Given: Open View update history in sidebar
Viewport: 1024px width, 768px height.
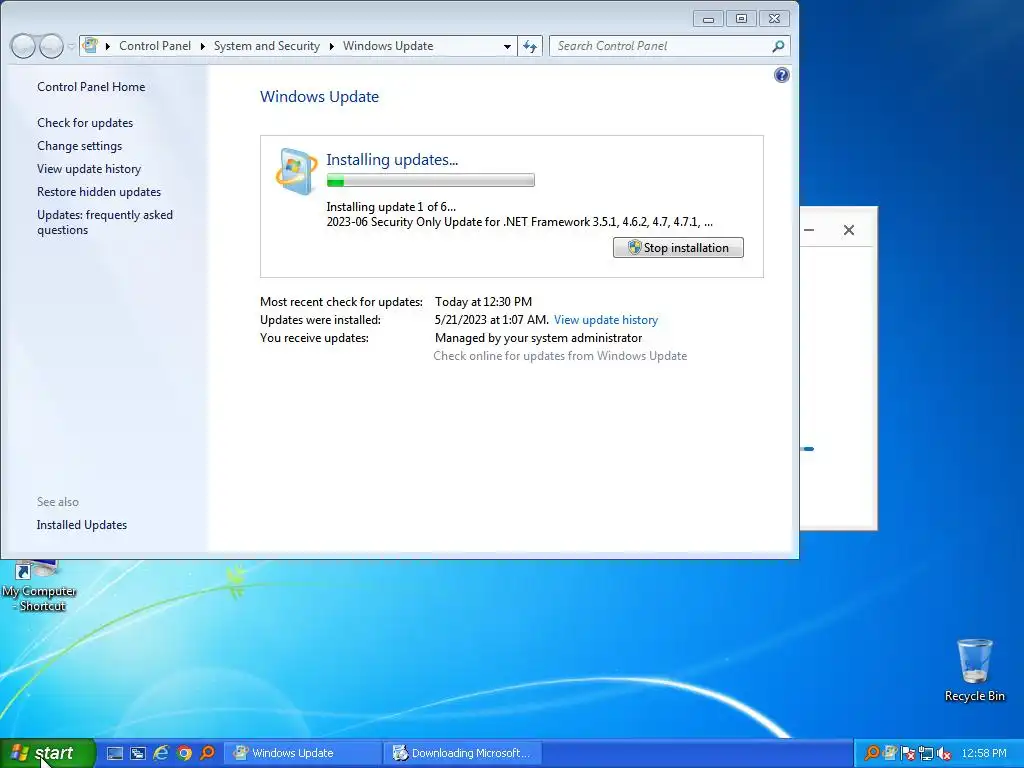Looking at the screenshot, I should pos(89,168).
